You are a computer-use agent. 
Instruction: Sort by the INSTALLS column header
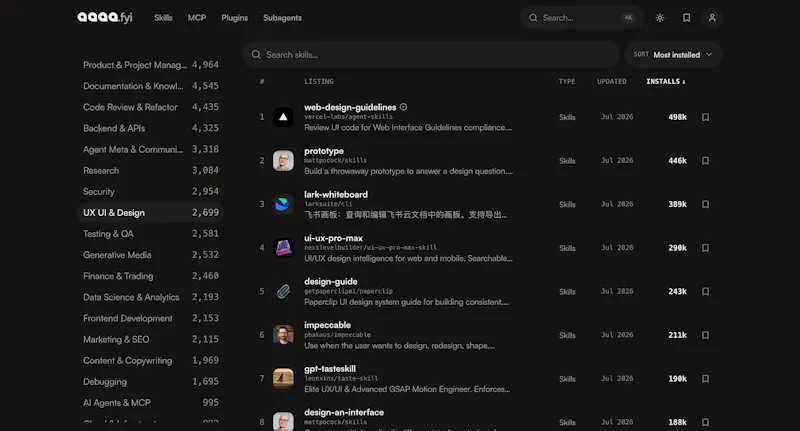(666, 82)
